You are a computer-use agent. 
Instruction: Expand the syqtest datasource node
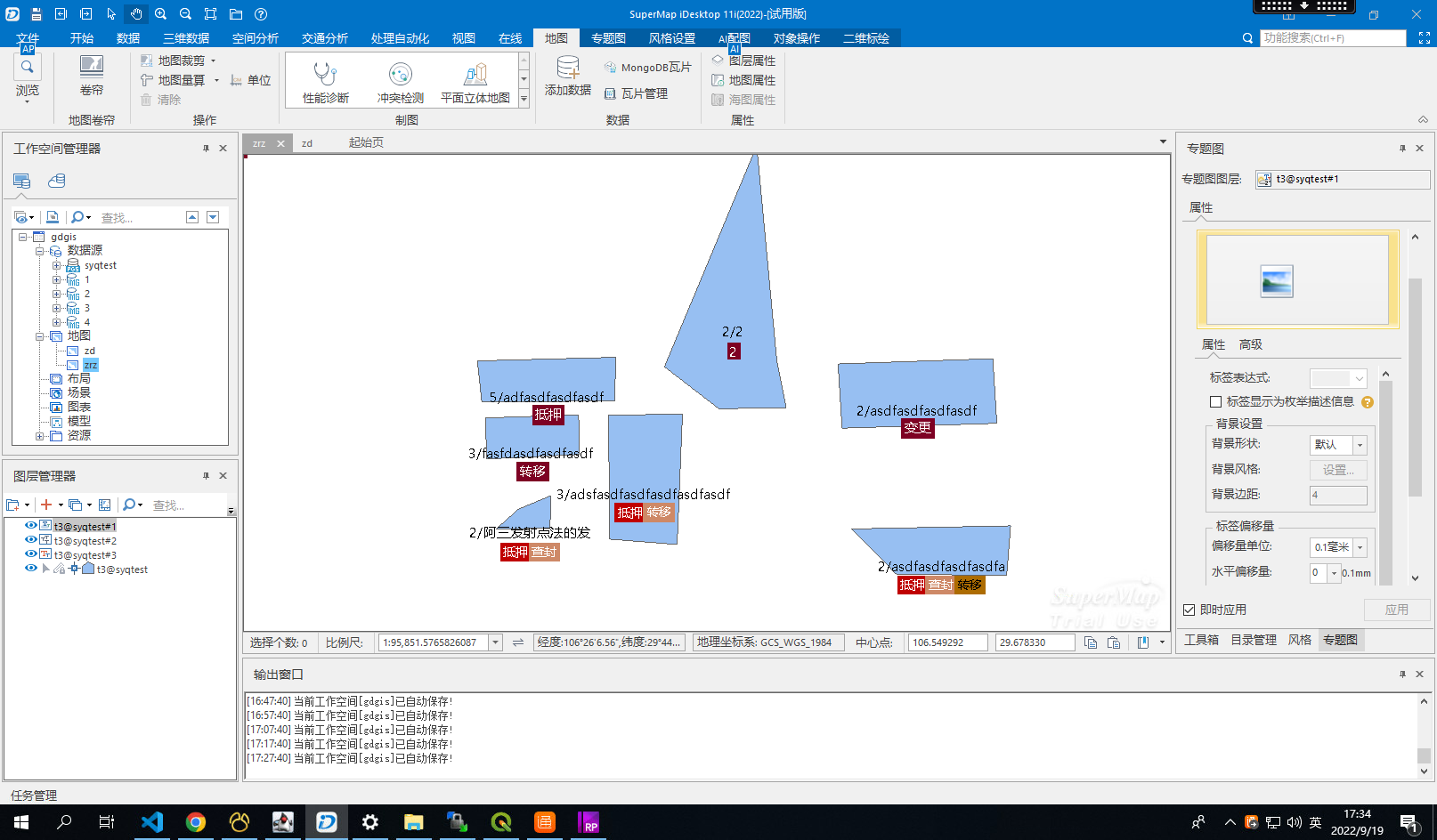click(56, 265)
